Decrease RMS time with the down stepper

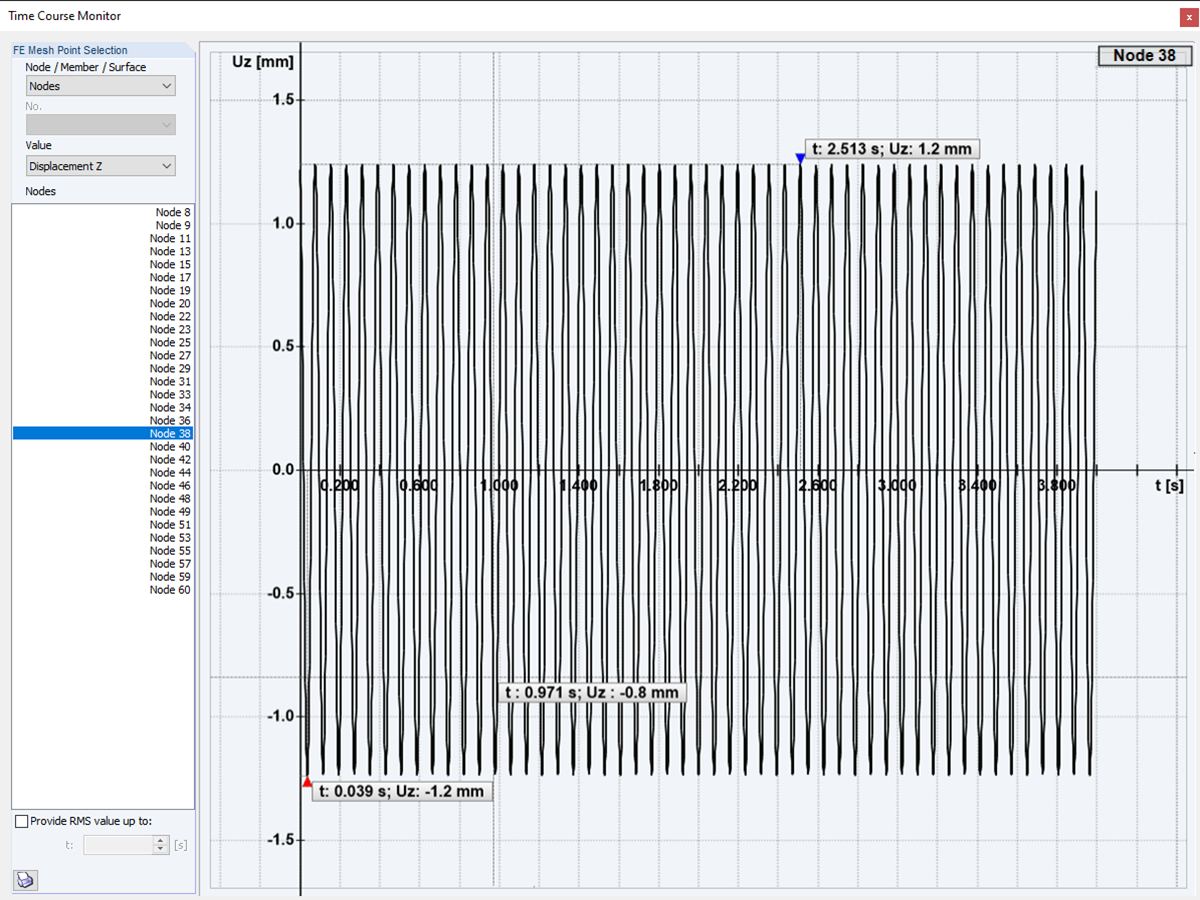[x=162, y=849]
